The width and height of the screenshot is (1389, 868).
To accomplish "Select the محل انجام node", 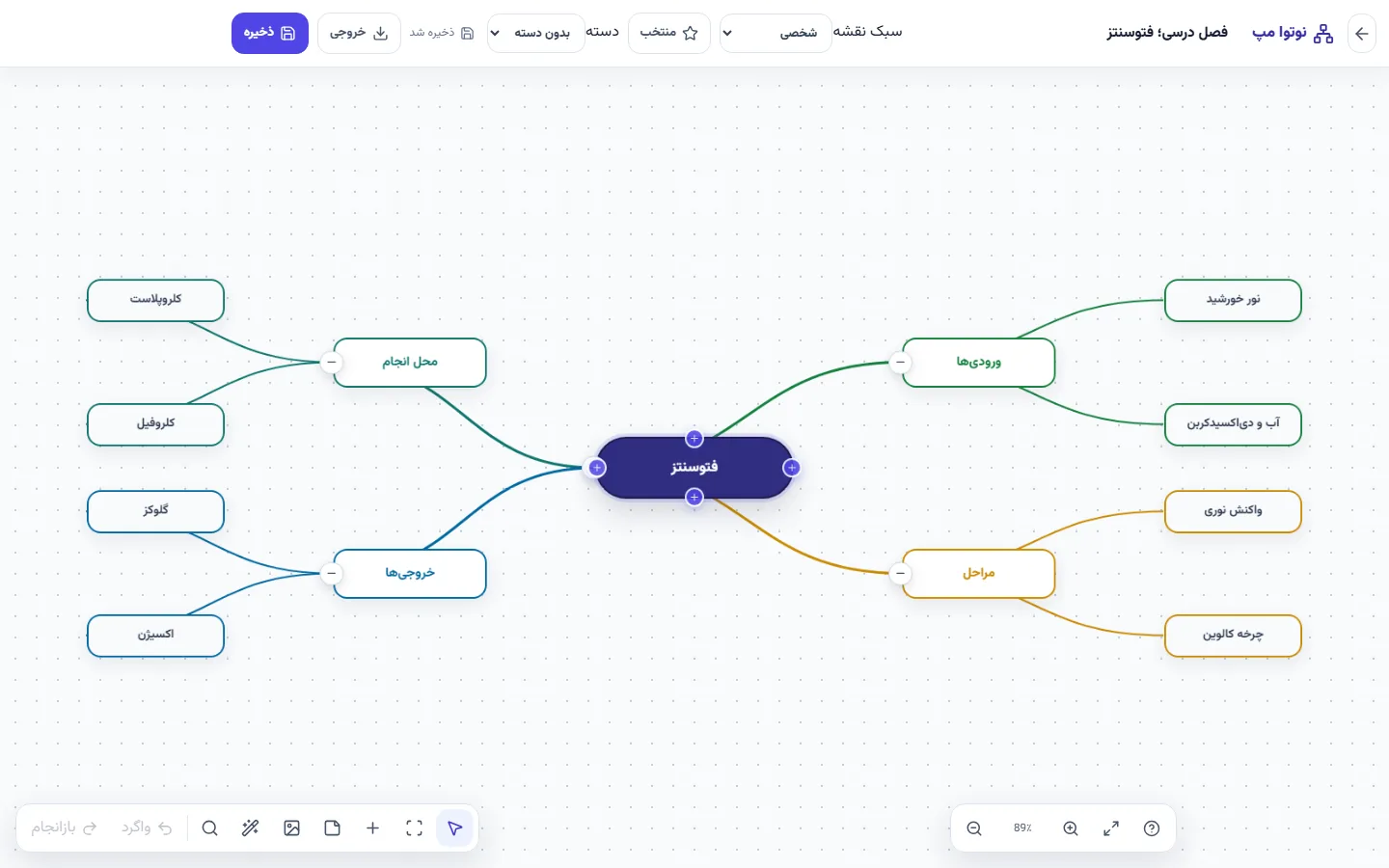I will pos(410,363).
